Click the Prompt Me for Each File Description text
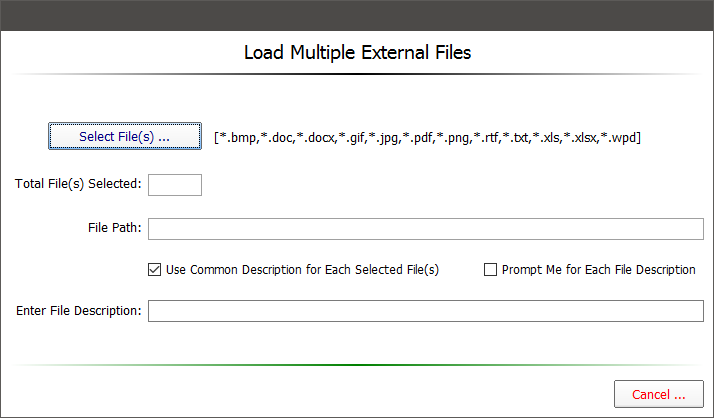The image size is (714, 418). pos(598,269)
